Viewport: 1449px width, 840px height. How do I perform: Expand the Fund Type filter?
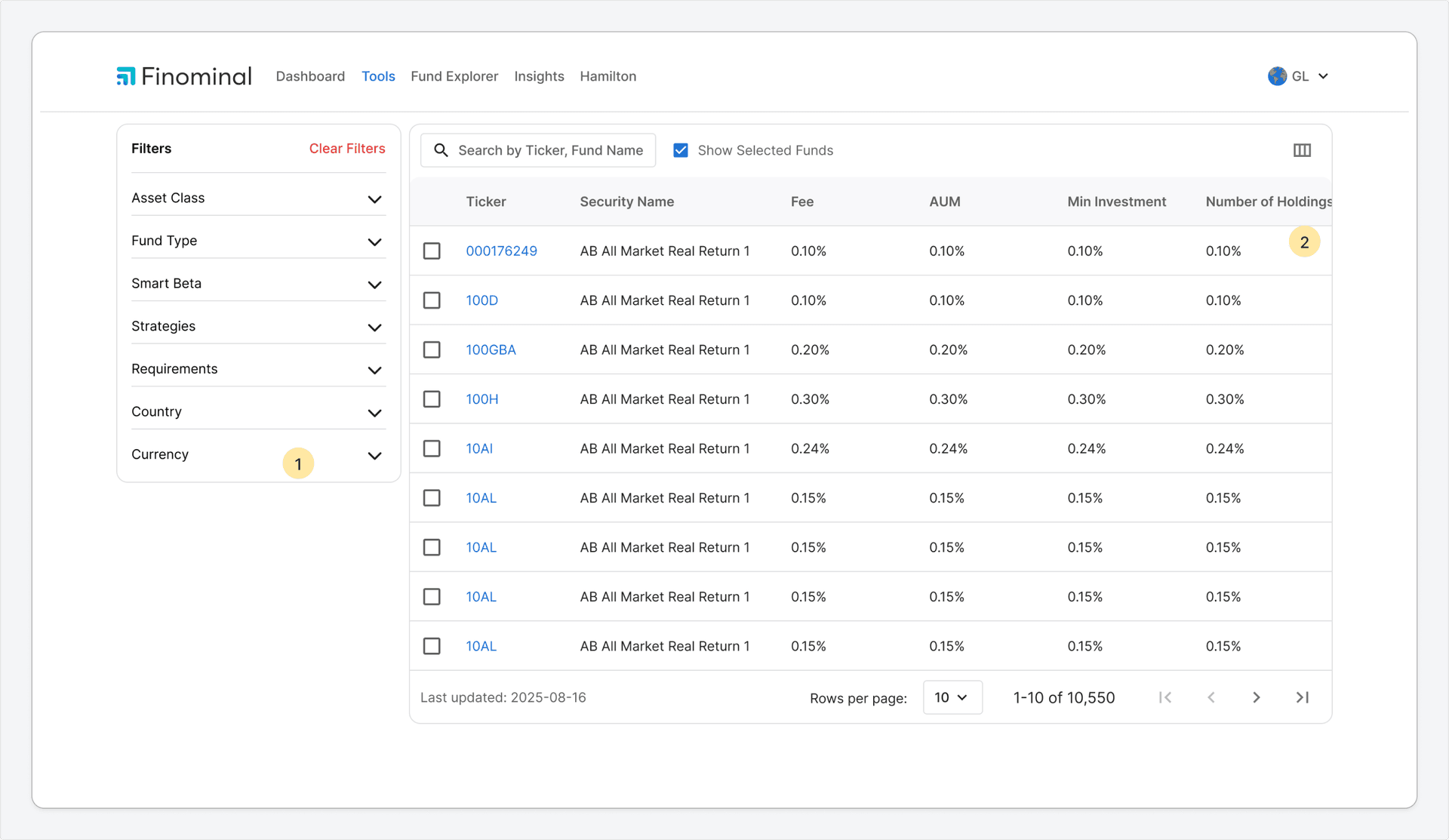[258, 241]
